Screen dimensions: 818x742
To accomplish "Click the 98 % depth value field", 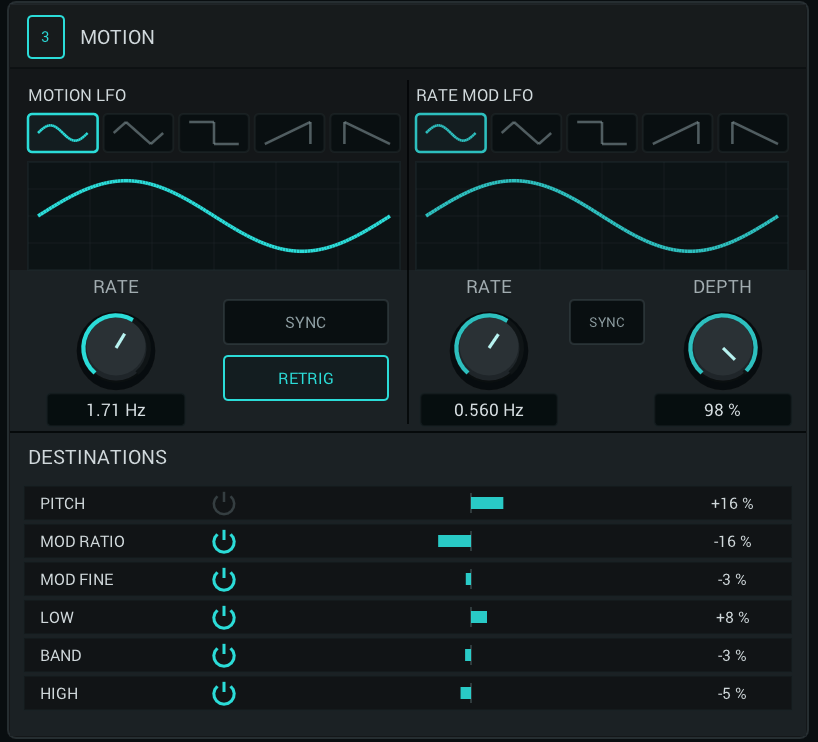I will click(x=723, y=410).
